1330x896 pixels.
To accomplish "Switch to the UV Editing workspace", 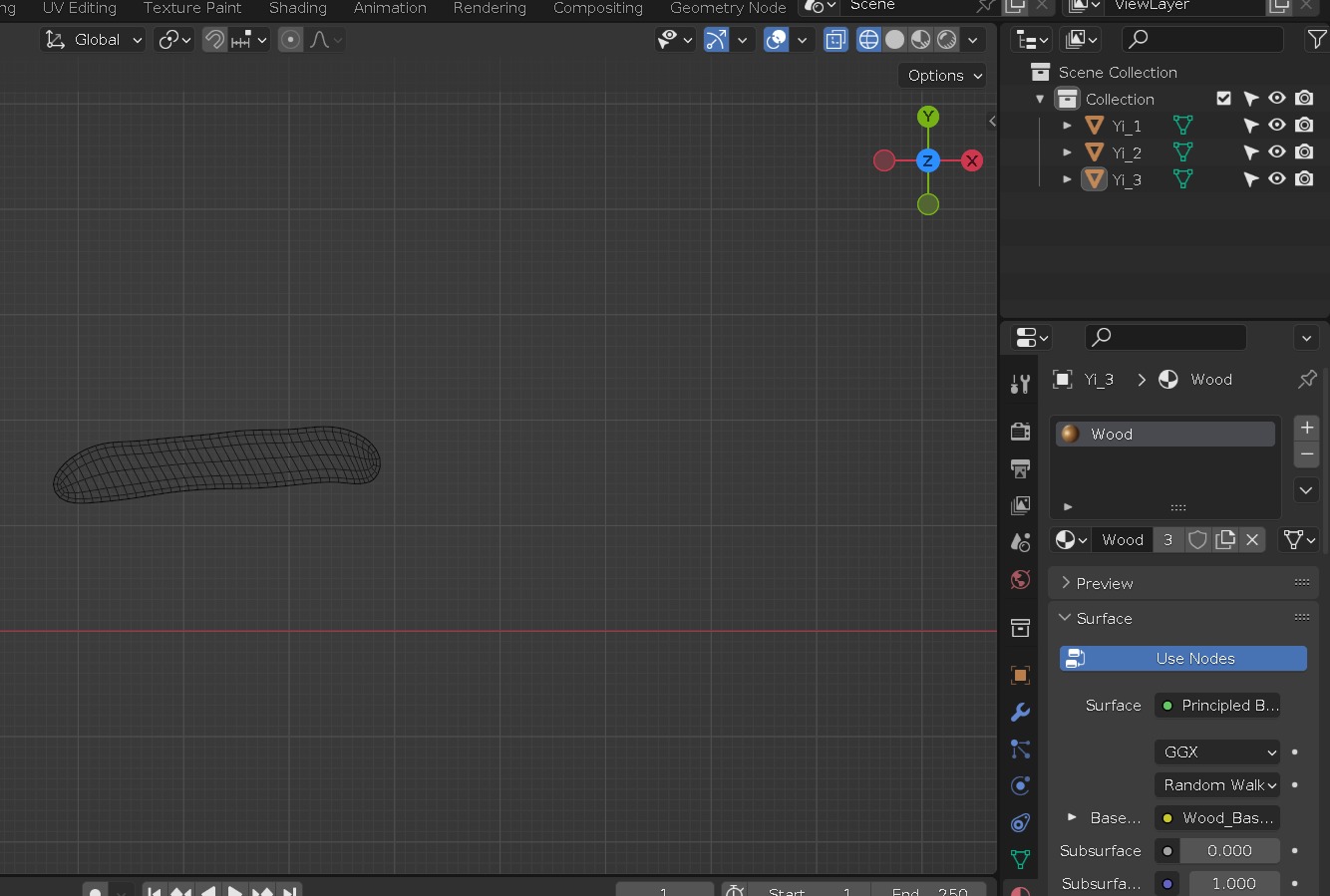I will 80,8.
